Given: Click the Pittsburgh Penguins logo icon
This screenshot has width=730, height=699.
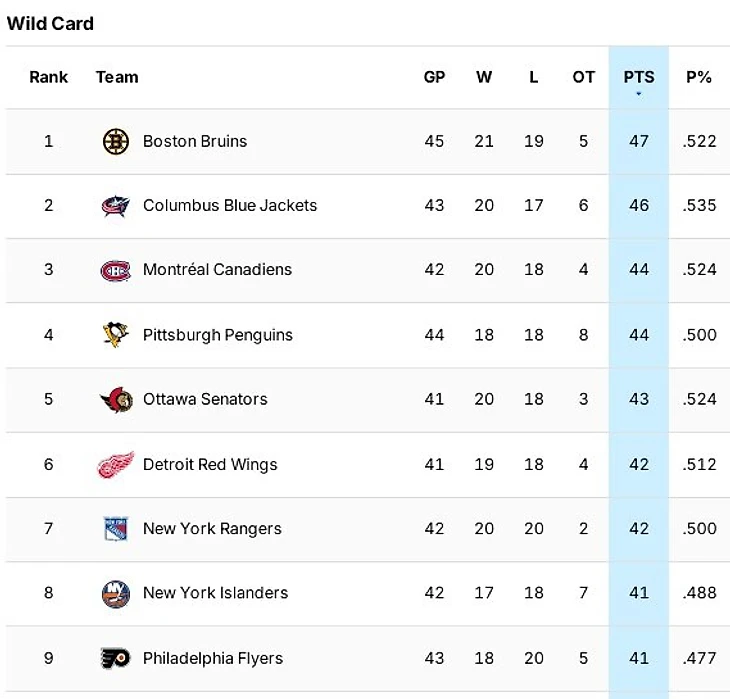Looking at the screenshot, I should [116, 335].
